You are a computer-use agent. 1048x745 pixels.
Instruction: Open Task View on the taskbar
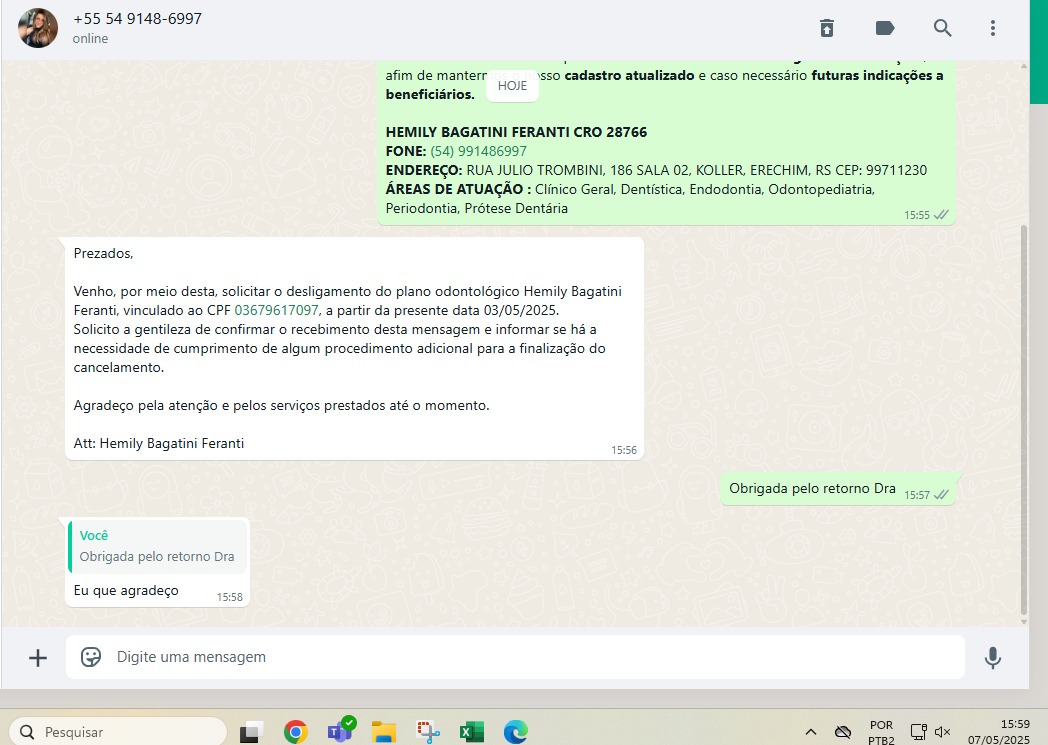pyautogui.click(x=251, y=732)
